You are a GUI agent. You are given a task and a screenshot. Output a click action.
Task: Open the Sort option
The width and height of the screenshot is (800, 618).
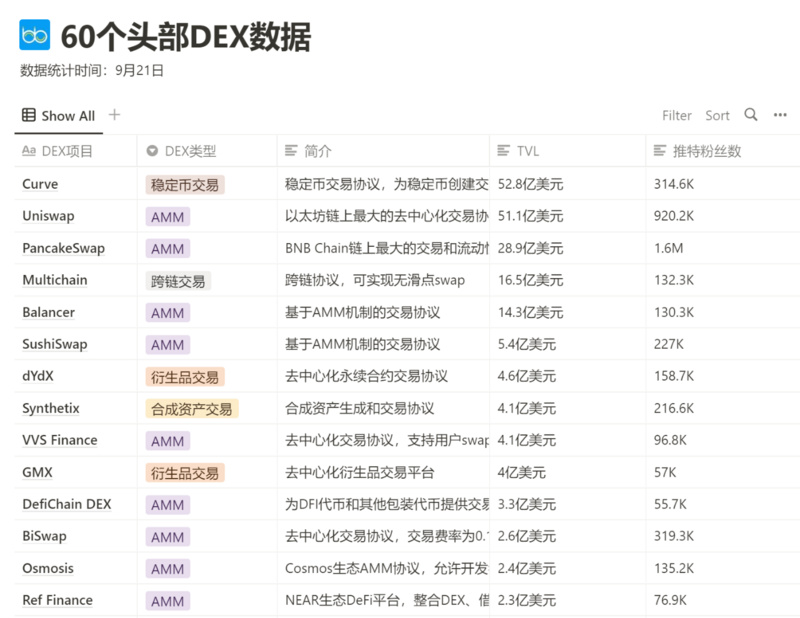pyautogui.click(x=717, y=116)
